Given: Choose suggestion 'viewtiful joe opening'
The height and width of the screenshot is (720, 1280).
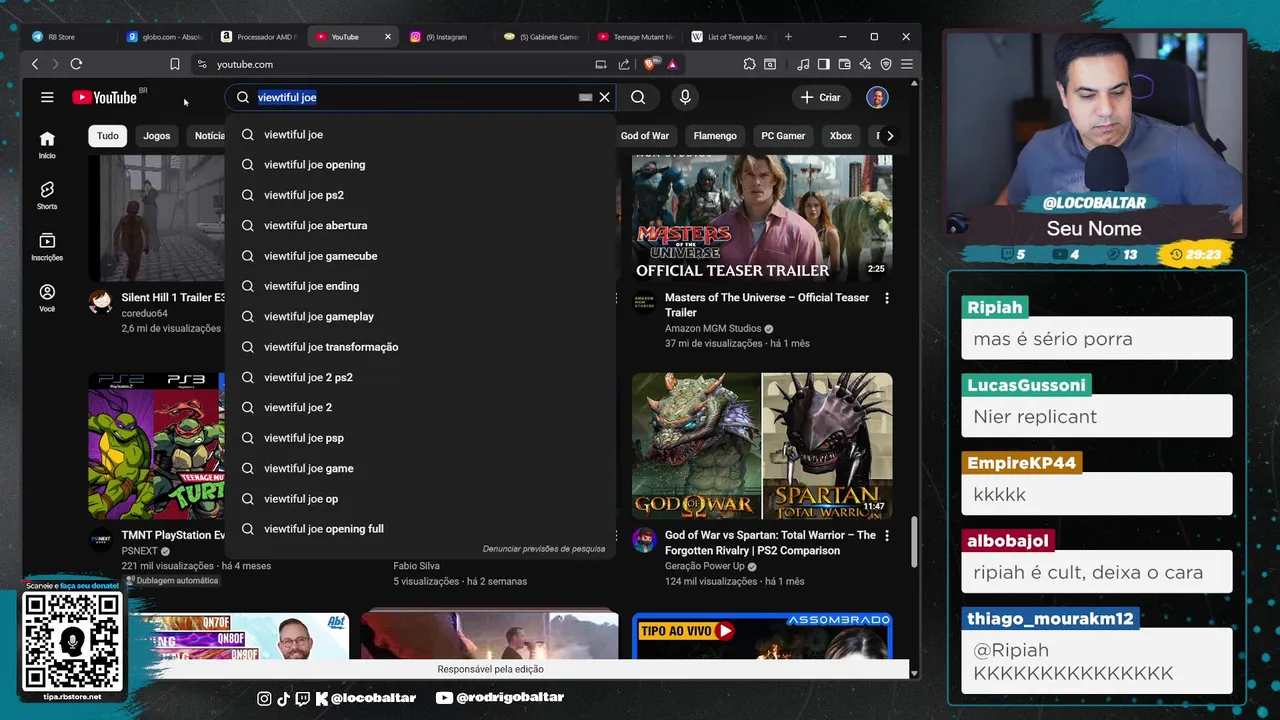Looking at the screenshot, I should tap(420, 165).
